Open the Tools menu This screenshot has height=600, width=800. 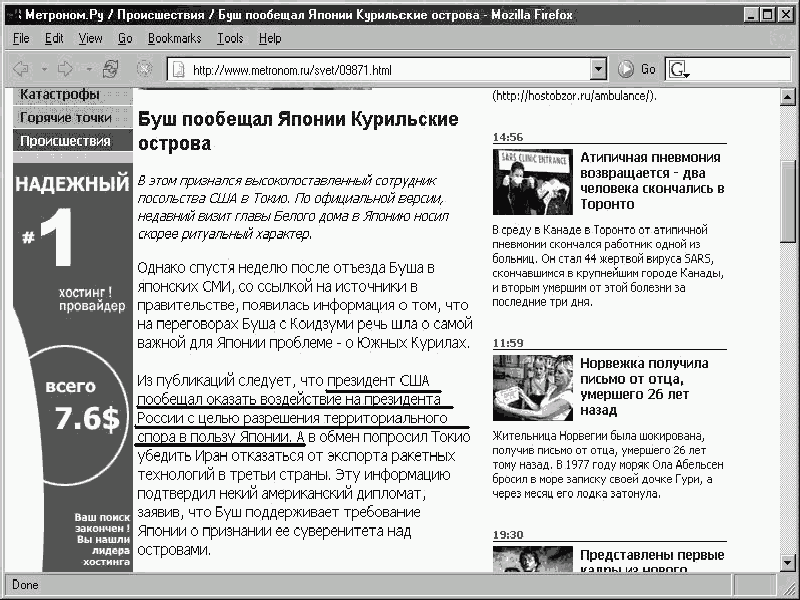tap(230, 38)
